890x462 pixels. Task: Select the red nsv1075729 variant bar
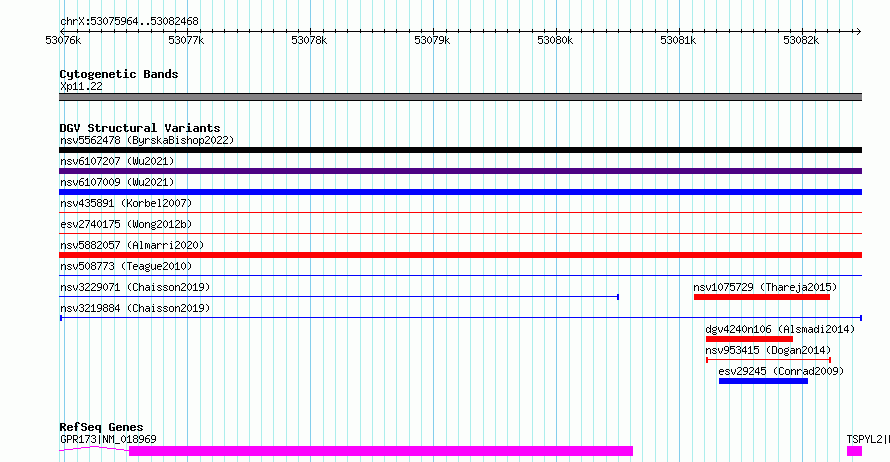(x=762, y=297)
